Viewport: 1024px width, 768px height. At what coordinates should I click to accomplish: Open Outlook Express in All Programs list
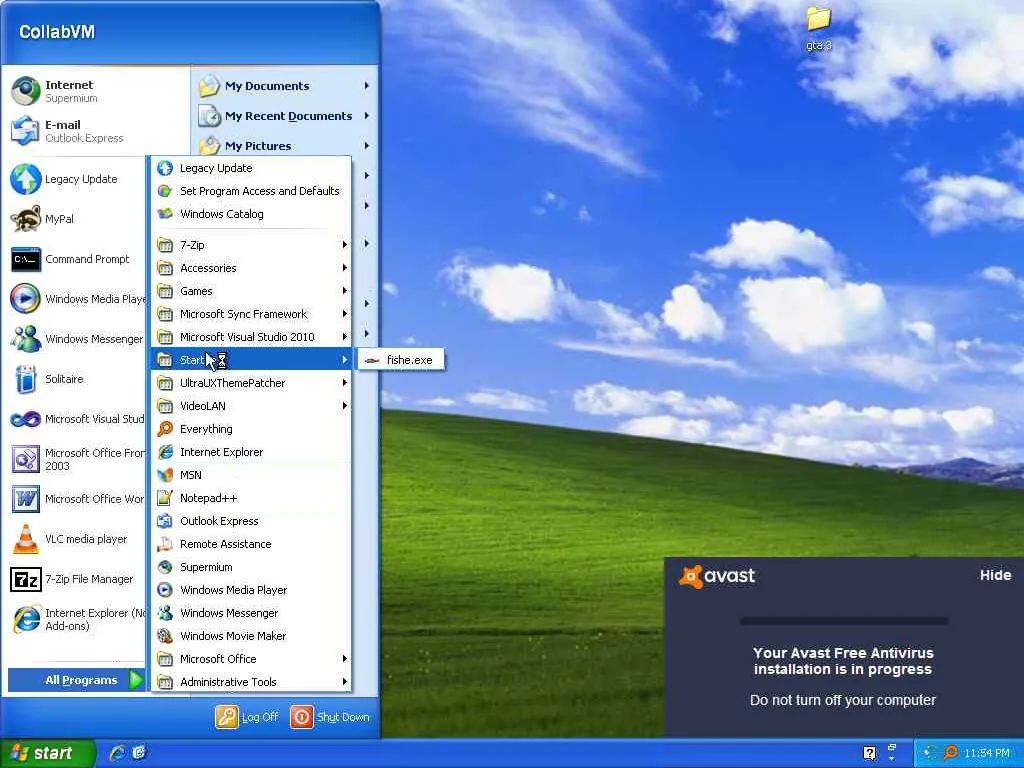click(251, 521)
